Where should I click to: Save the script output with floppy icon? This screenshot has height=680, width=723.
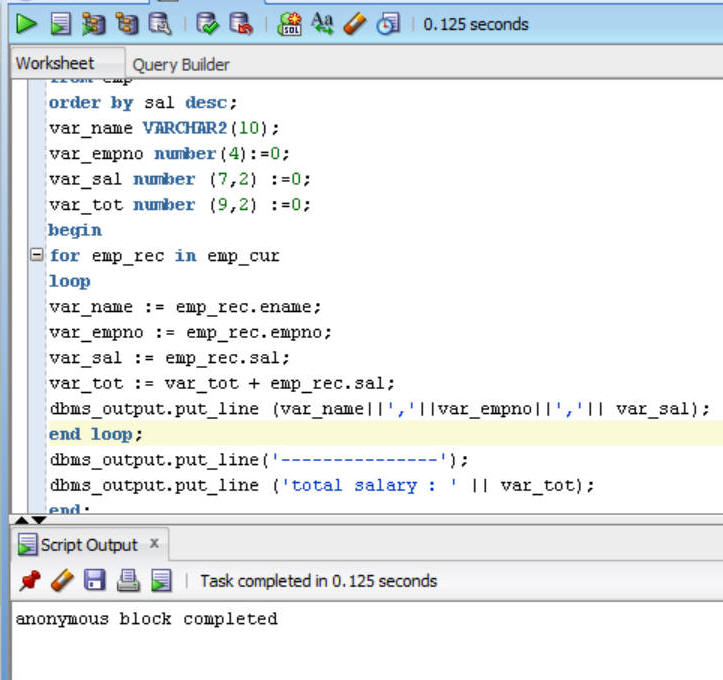[x=95, y=580]
